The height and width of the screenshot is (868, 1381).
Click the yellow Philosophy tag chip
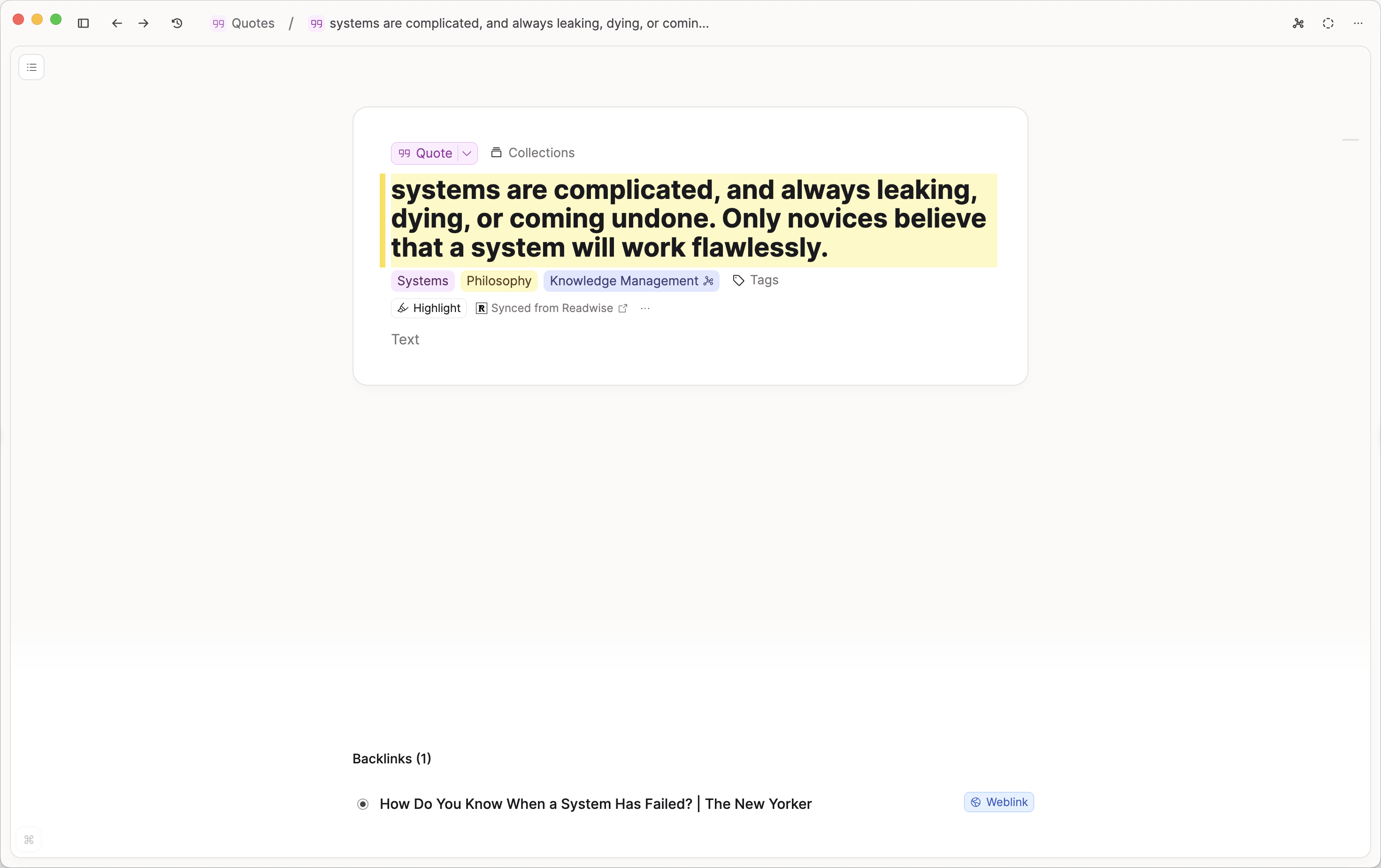pyautogui.click(x=499, y=281)
